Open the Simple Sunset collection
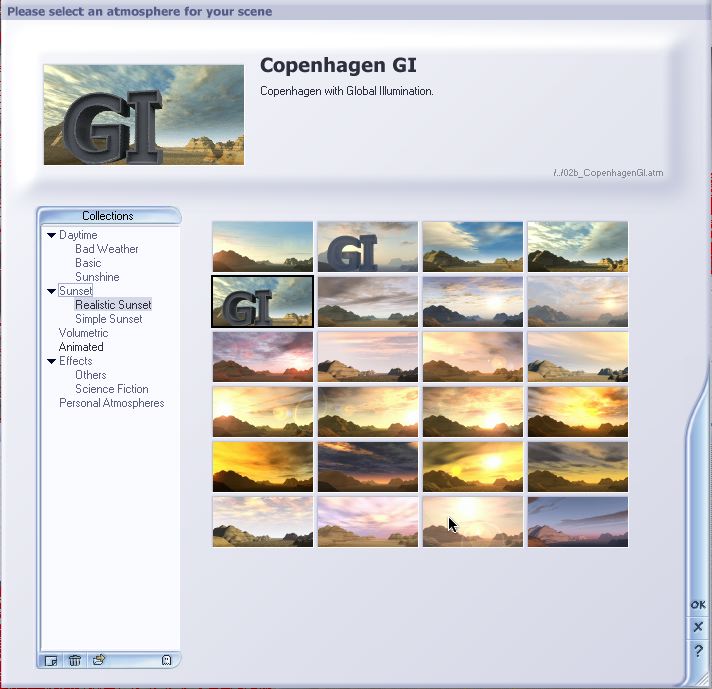 coord(109,319)
